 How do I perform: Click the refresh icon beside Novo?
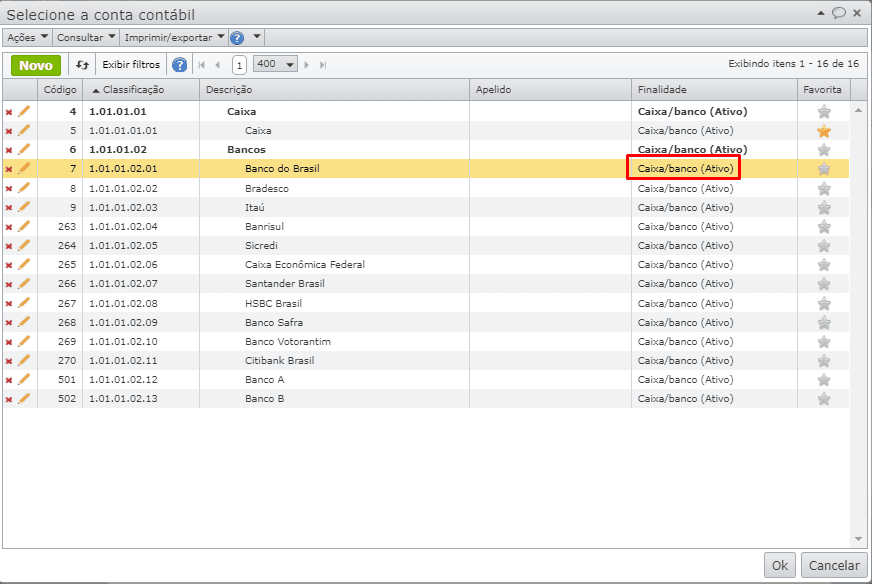[83, 65]
